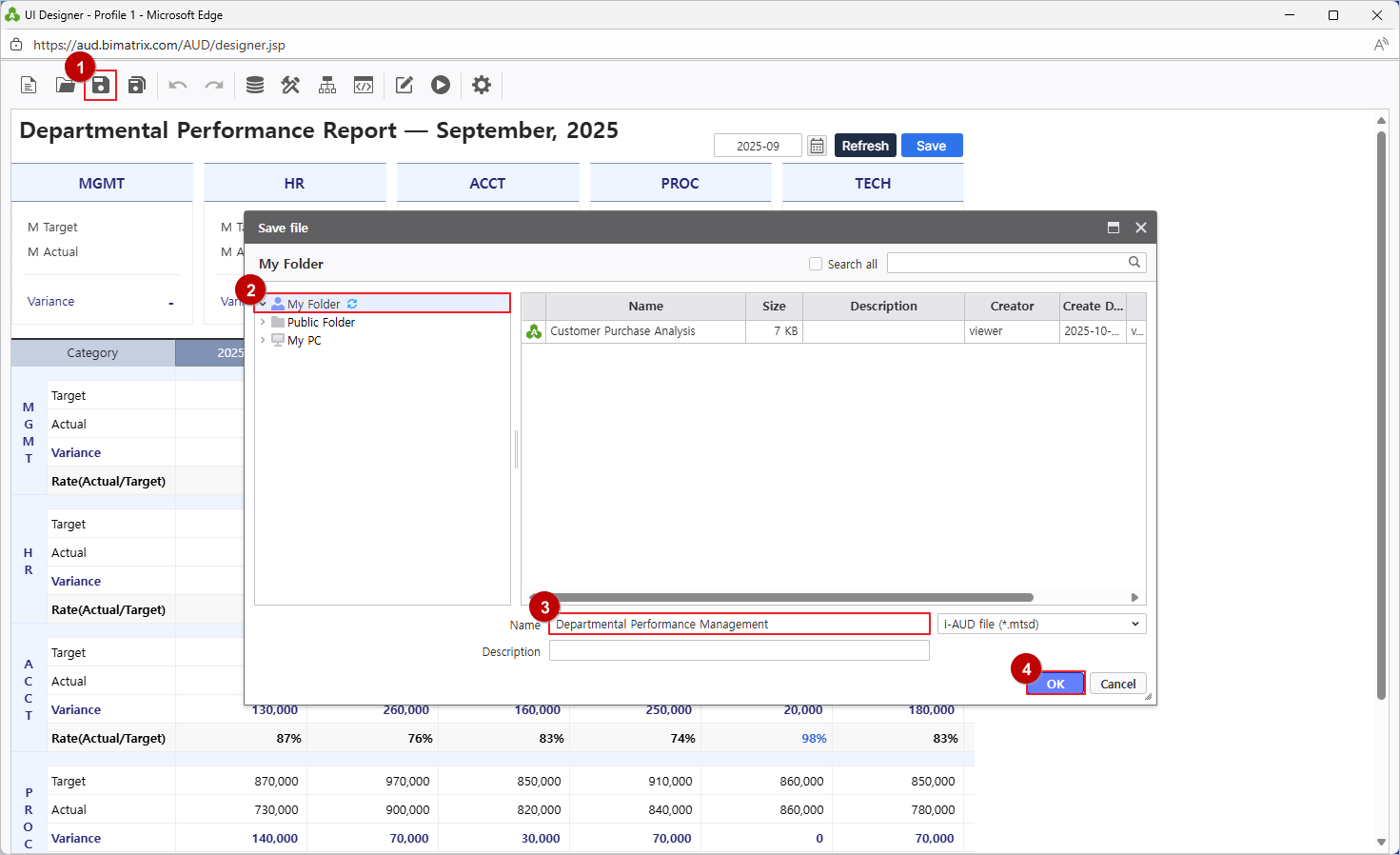Switch to the TECH department tab
Image resolution: width=1400 pixels, height=855 pixels.
pyautogui.click(x=872, y=183)
